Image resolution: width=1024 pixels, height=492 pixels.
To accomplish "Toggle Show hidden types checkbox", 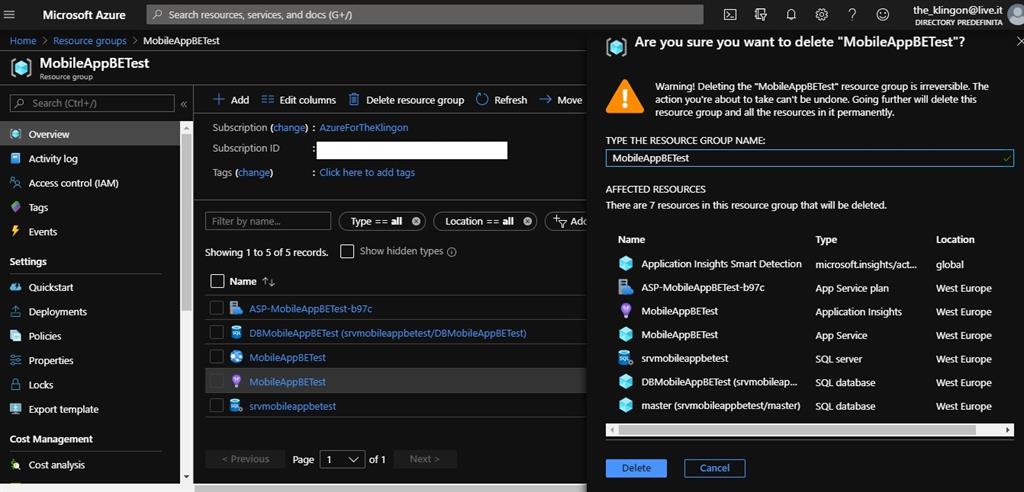I will point(347,252).
